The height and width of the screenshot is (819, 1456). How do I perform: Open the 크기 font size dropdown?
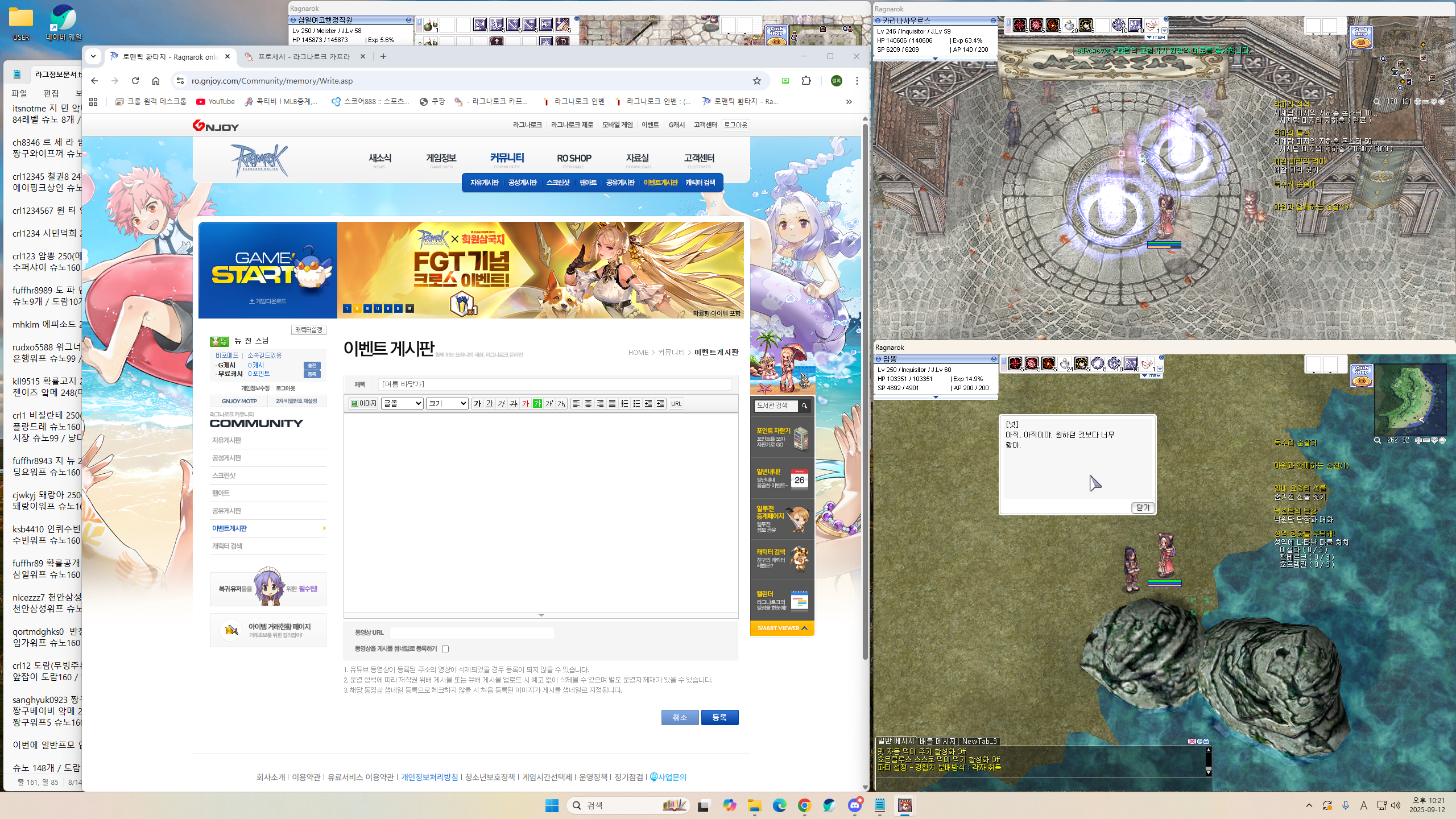coord(447,403)
